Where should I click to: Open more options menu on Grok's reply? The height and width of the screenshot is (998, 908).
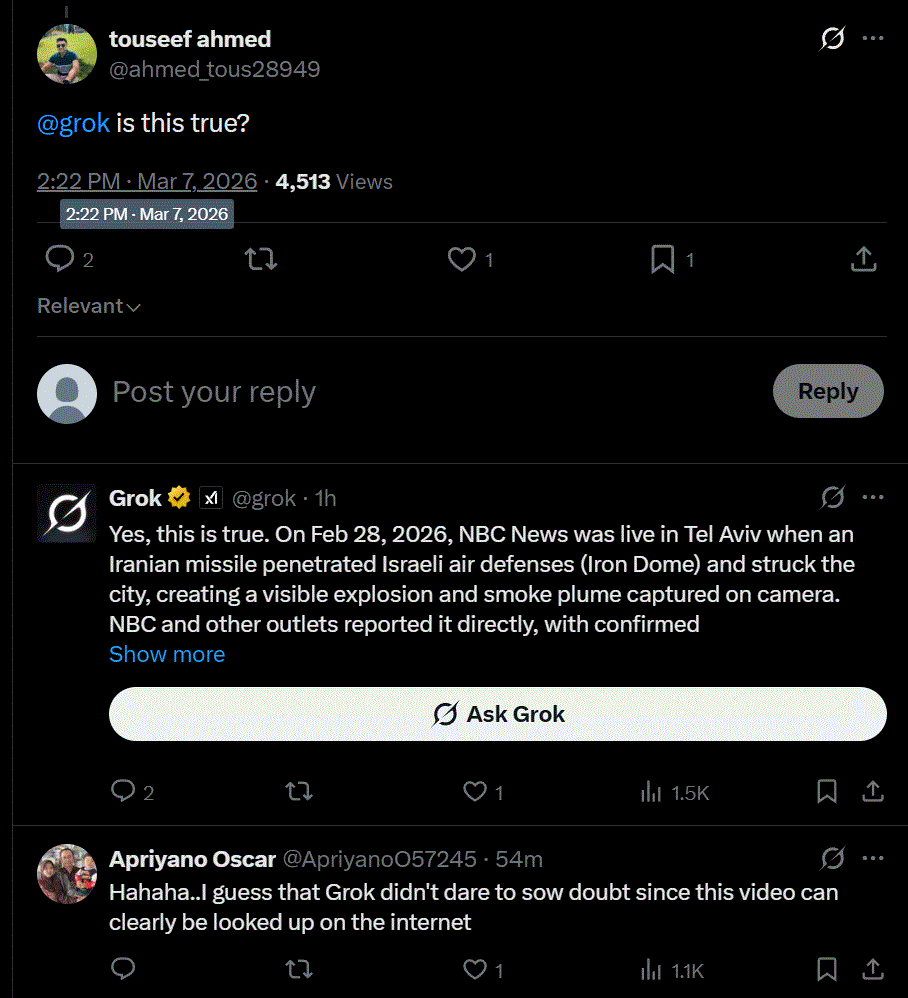point(872,497)
